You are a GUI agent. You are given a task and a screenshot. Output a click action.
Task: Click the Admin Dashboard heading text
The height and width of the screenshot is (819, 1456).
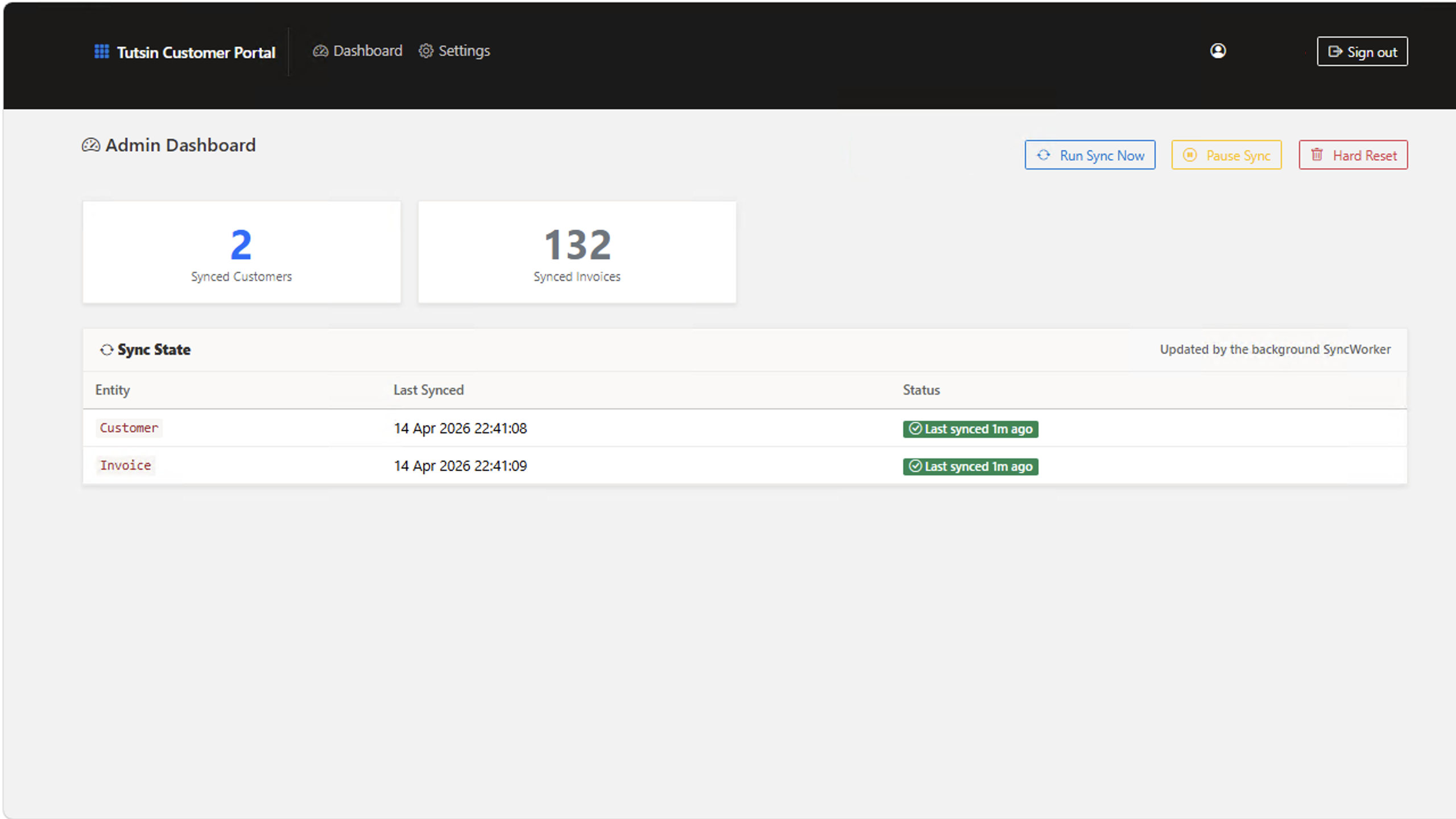[x=181, y=146]
